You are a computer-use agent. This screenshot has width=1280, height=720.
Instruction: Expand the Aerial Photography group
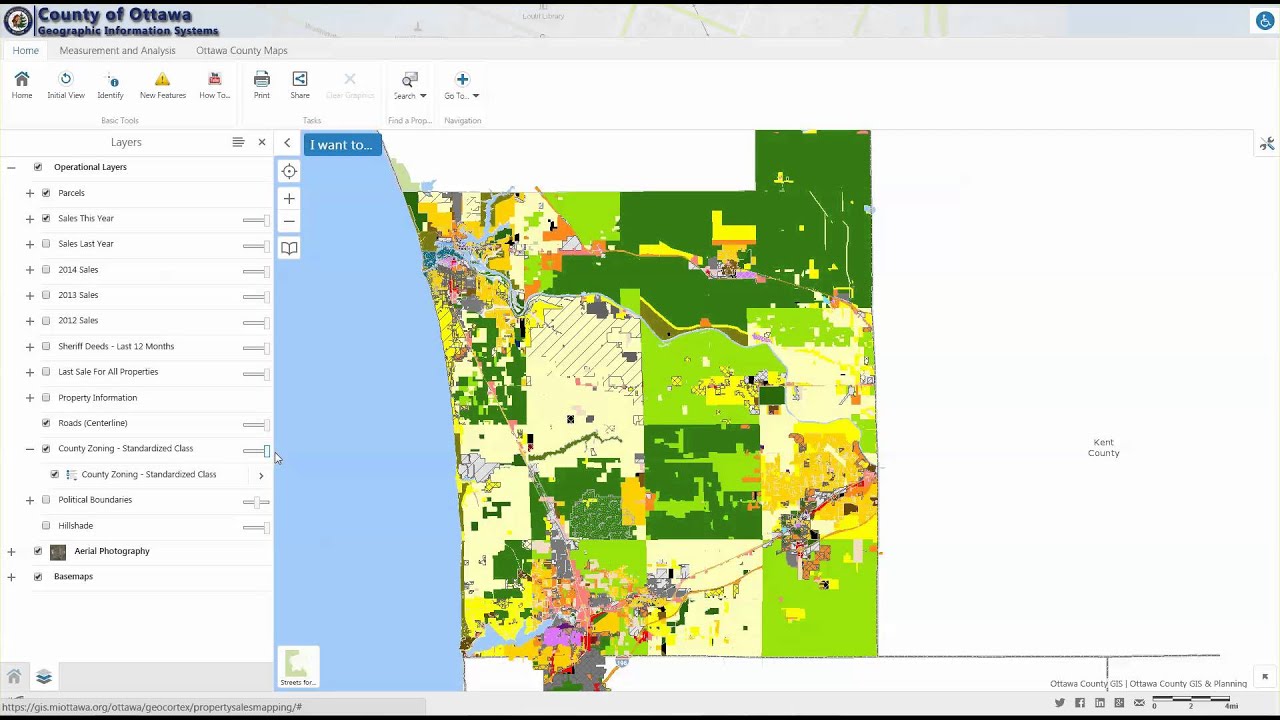tap(11, 551)
